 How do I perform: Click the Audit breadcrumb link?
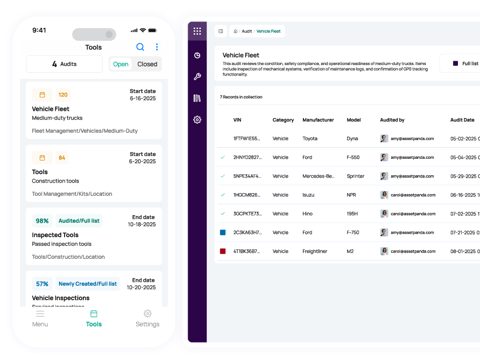247,31
